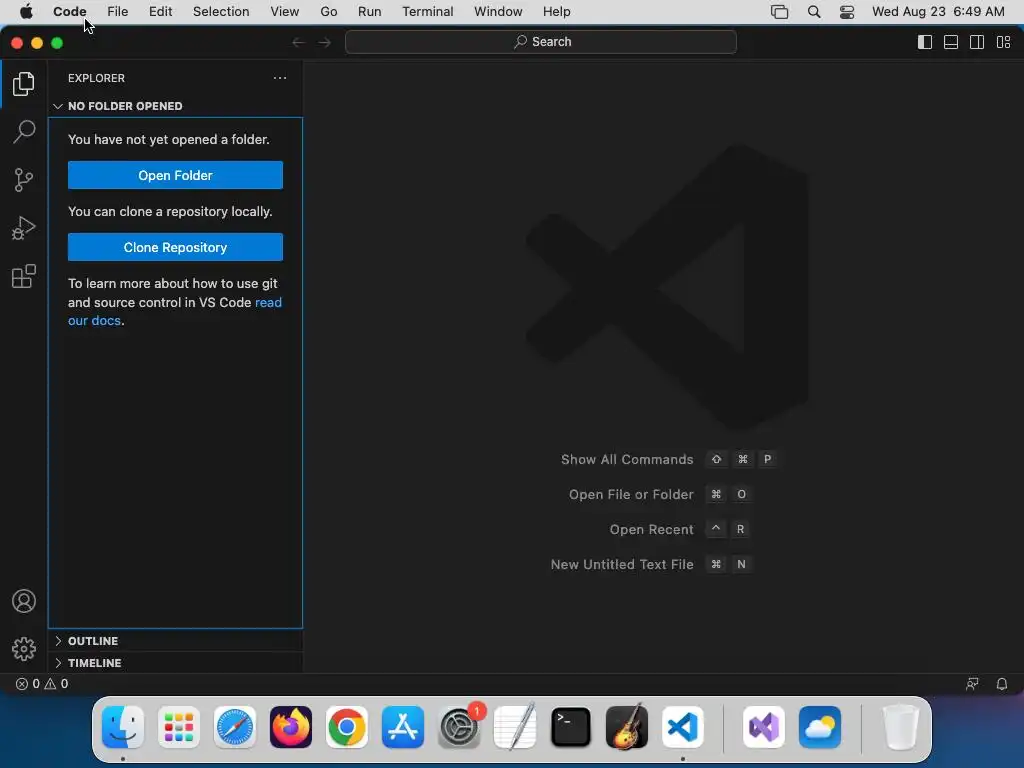This screenshot has width=1024, height=768.
Task: Open the Selection menu
Action: tap(221, 12)
